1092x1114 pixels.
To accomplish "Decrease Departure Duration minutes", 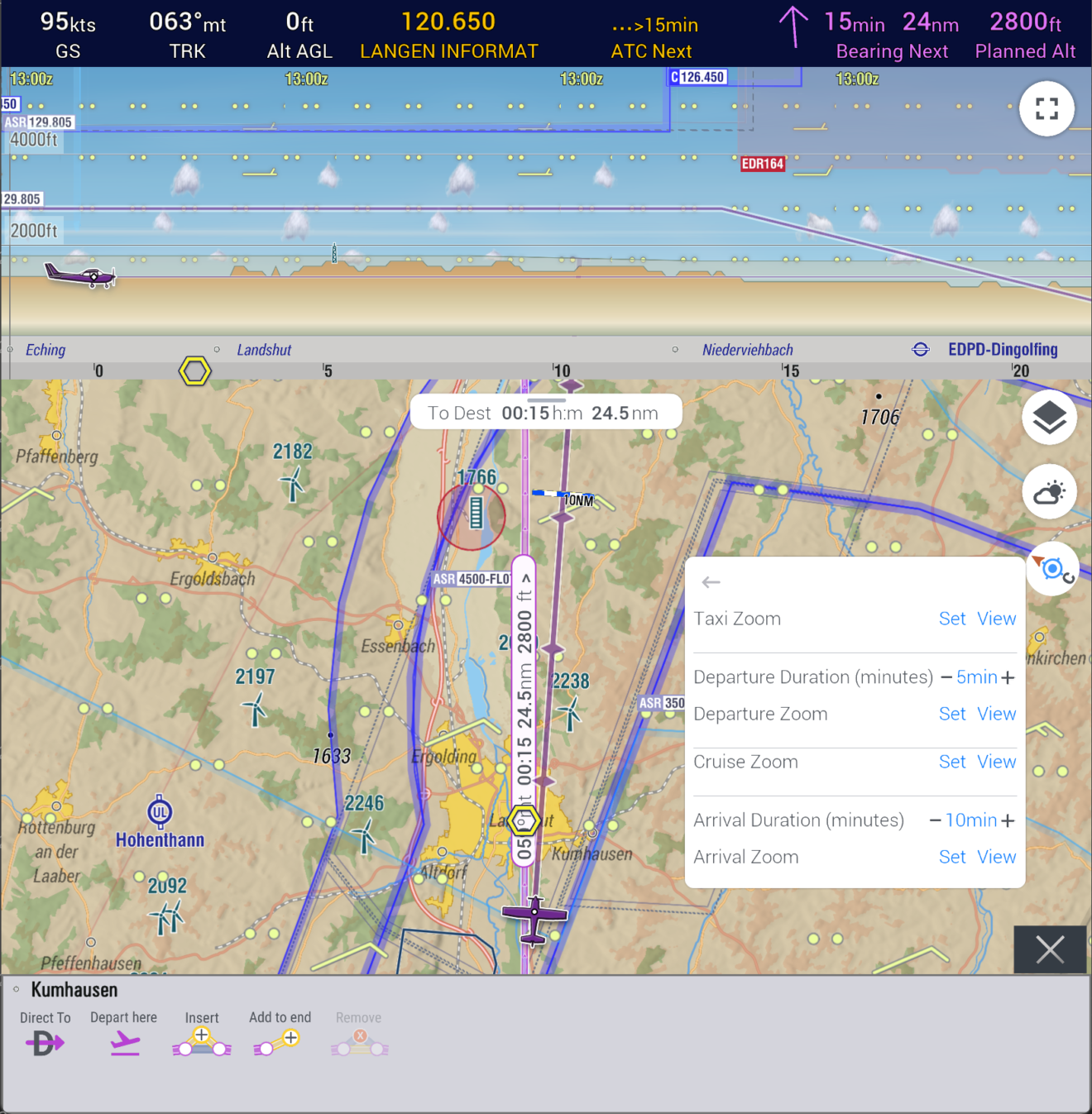I will tap(946, 677).
